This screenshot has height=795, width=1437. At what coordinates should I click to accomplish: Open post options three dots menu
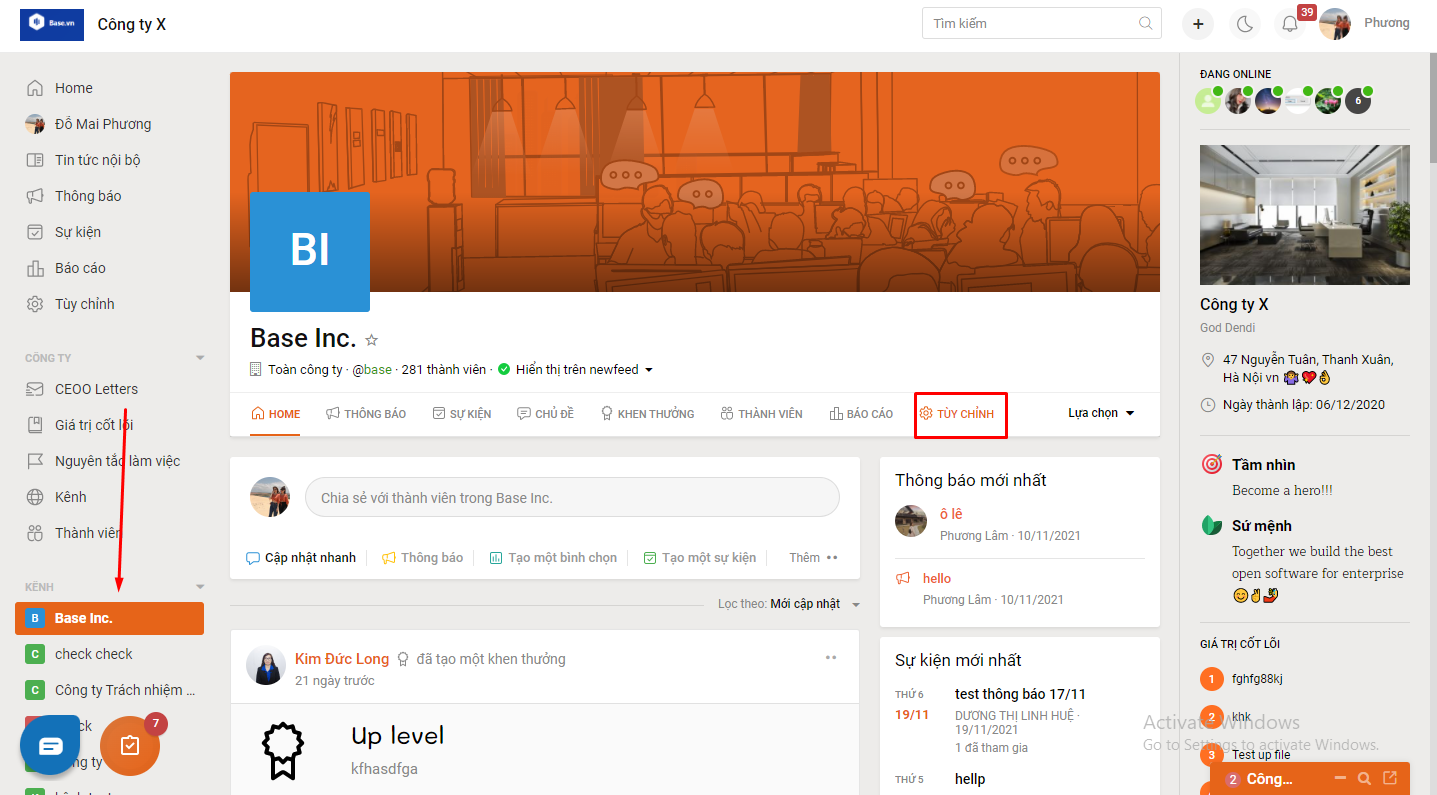click(831, 658)
